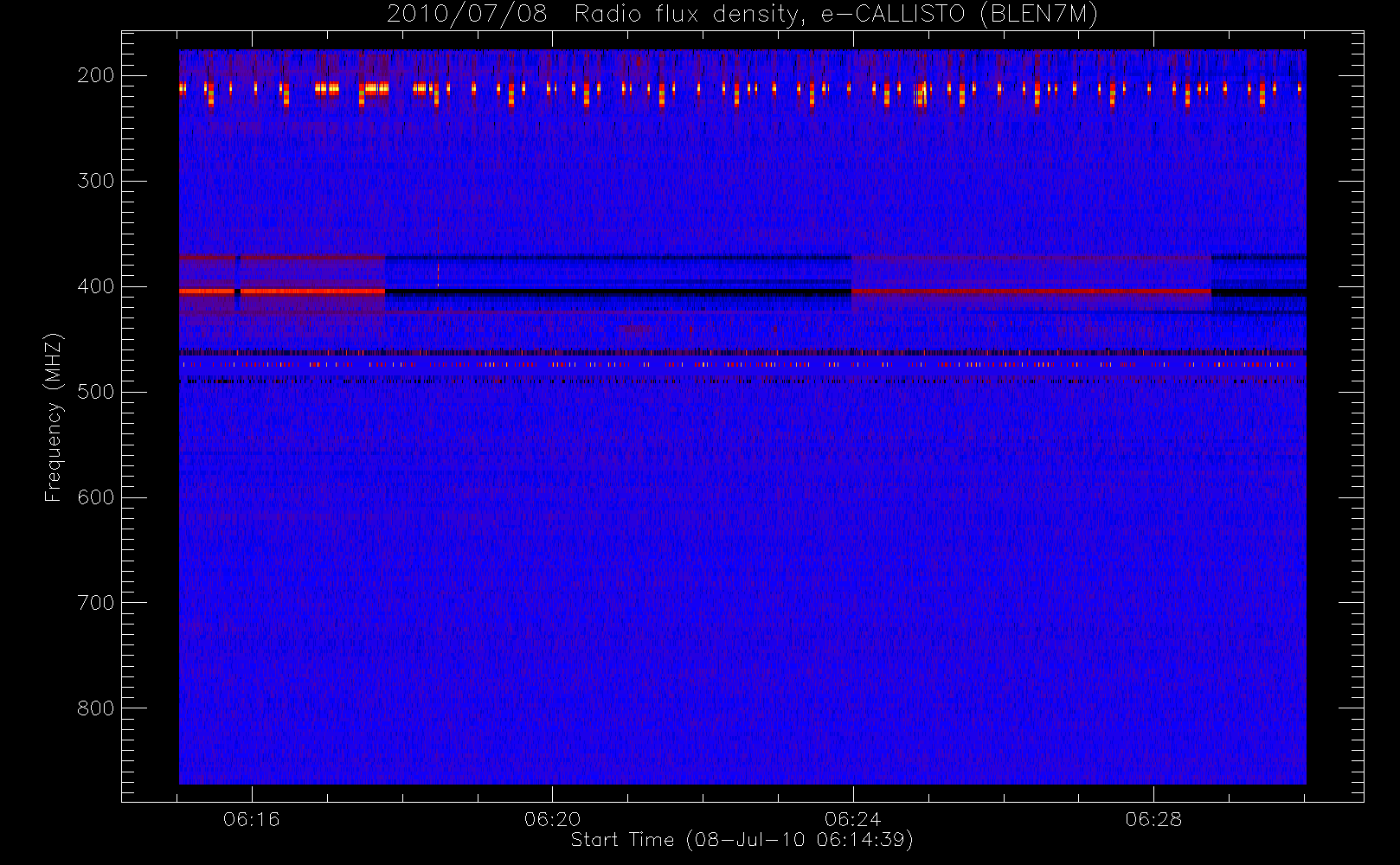Click the 06:28 time tick label
Screen dimensions: 1400x865
[x=1153, y=819]
